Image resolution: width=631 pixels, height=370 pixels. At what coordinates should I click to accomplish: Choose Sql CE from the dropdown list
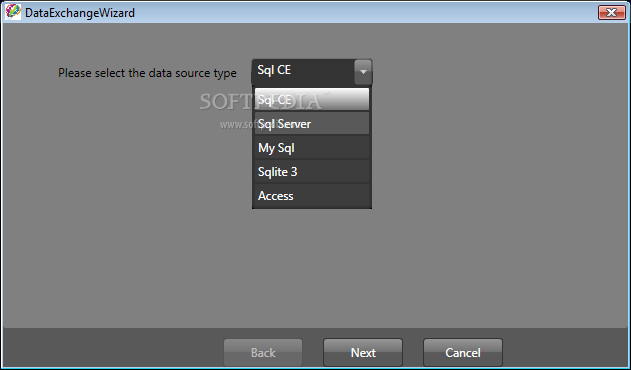click(312, 99)
